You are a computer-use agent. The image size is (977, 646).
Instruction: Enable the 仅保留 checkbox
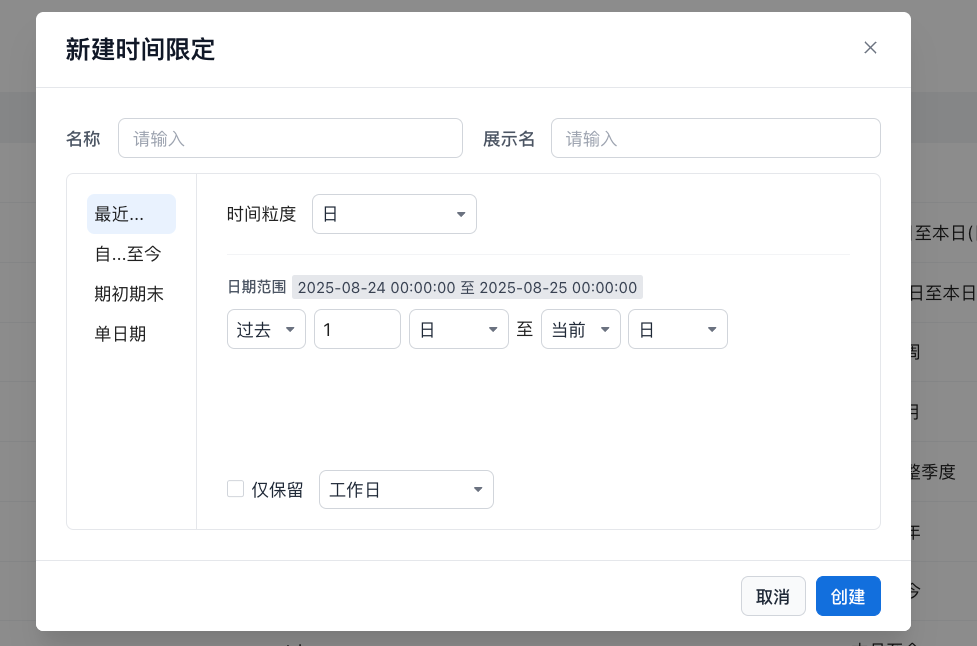pyautogui.click(x=236, y=489)
